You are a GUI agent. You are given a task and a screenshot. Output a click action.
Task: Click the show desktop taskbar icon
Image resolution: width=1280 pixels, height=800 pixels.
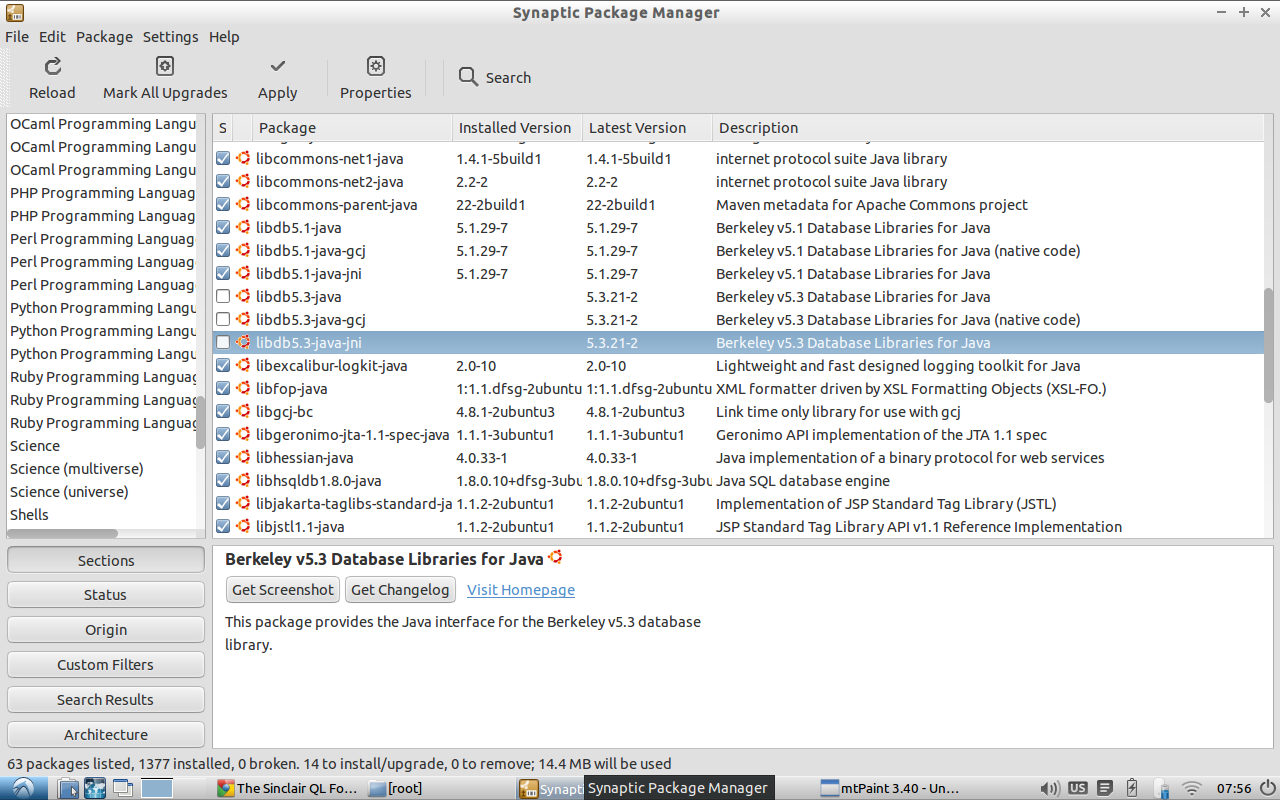pyautogui.click(x=123, y=788)
